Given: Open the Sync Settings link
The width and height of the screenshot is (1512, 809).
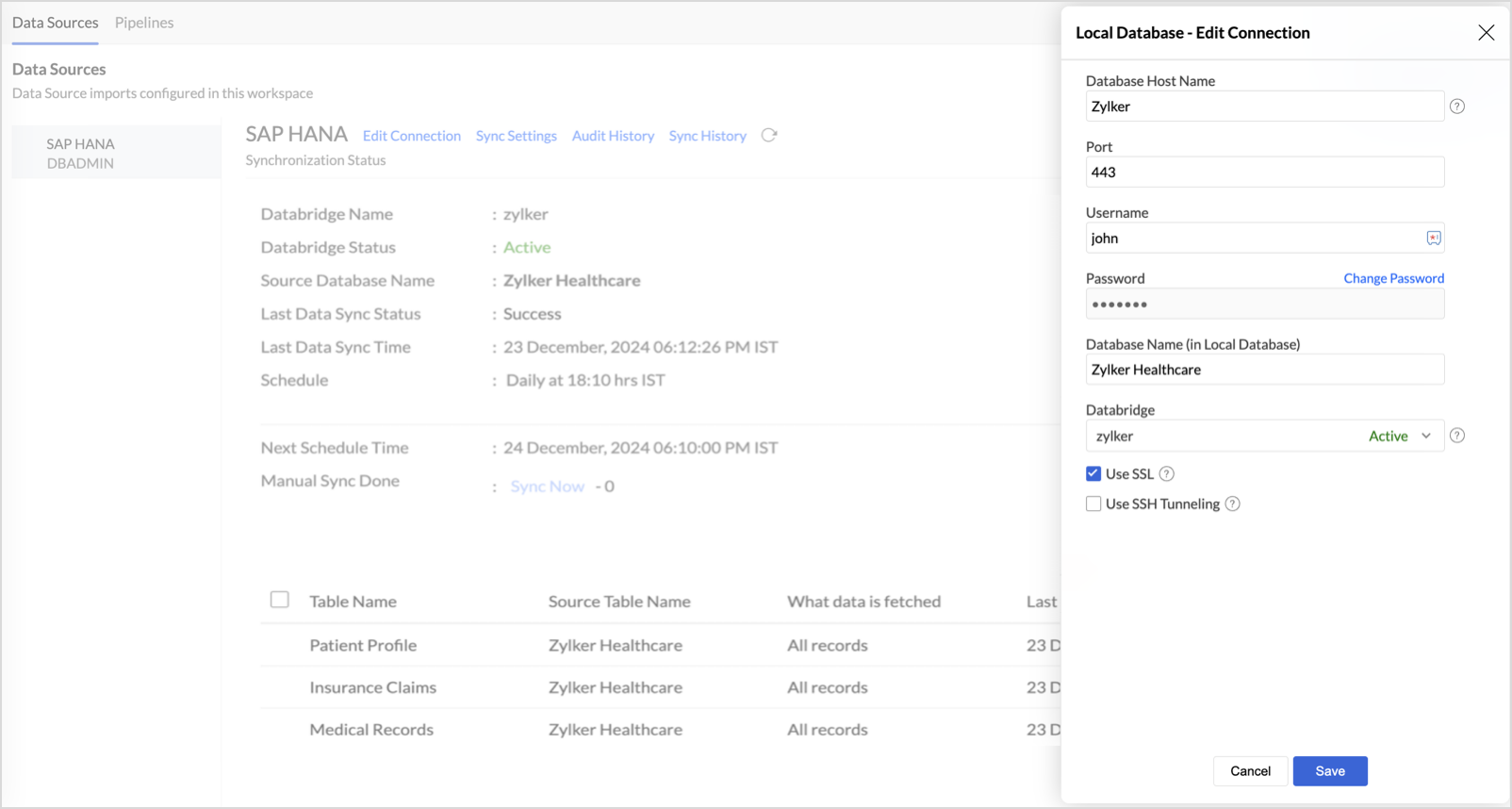Looking at the screenshot, I should tap(516, 136).
